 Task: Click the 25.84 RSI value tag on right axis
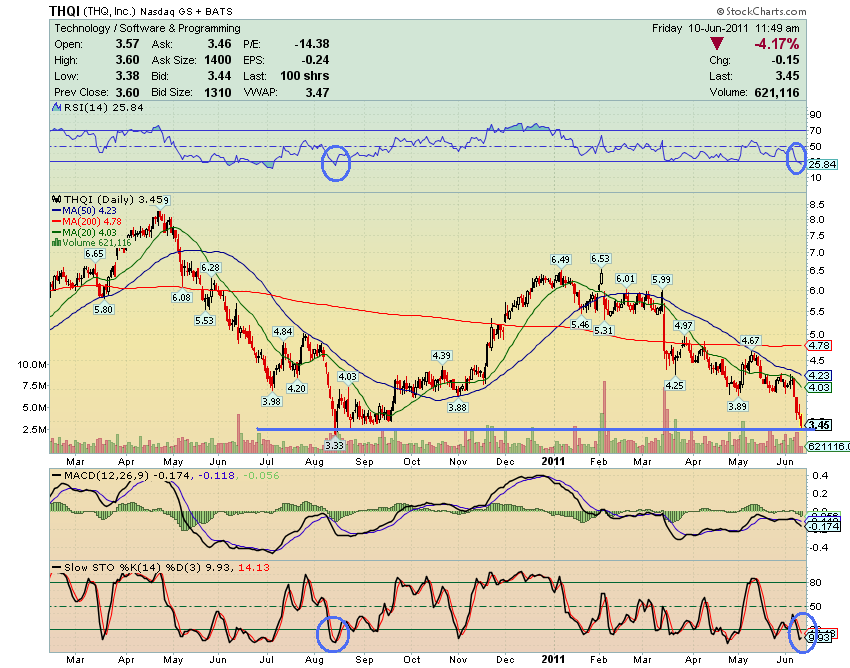pos(822,164)
